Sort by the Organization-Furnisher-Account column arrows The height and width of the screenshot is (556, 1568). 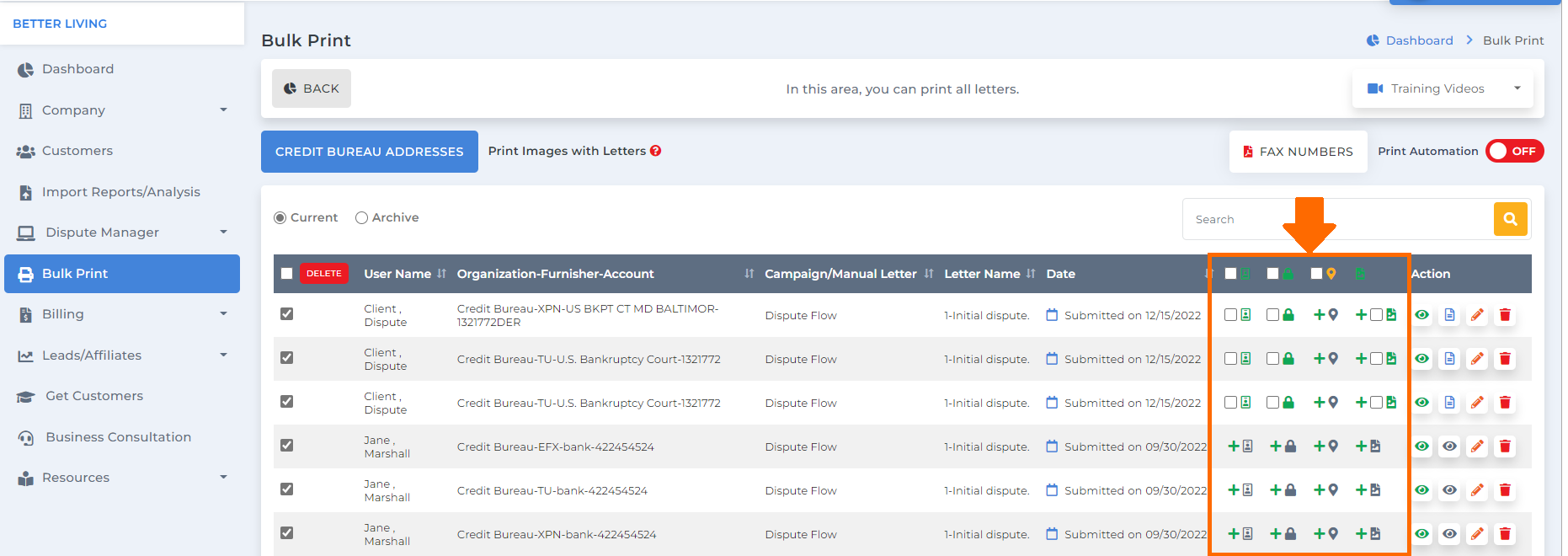[x=749, y=274]
